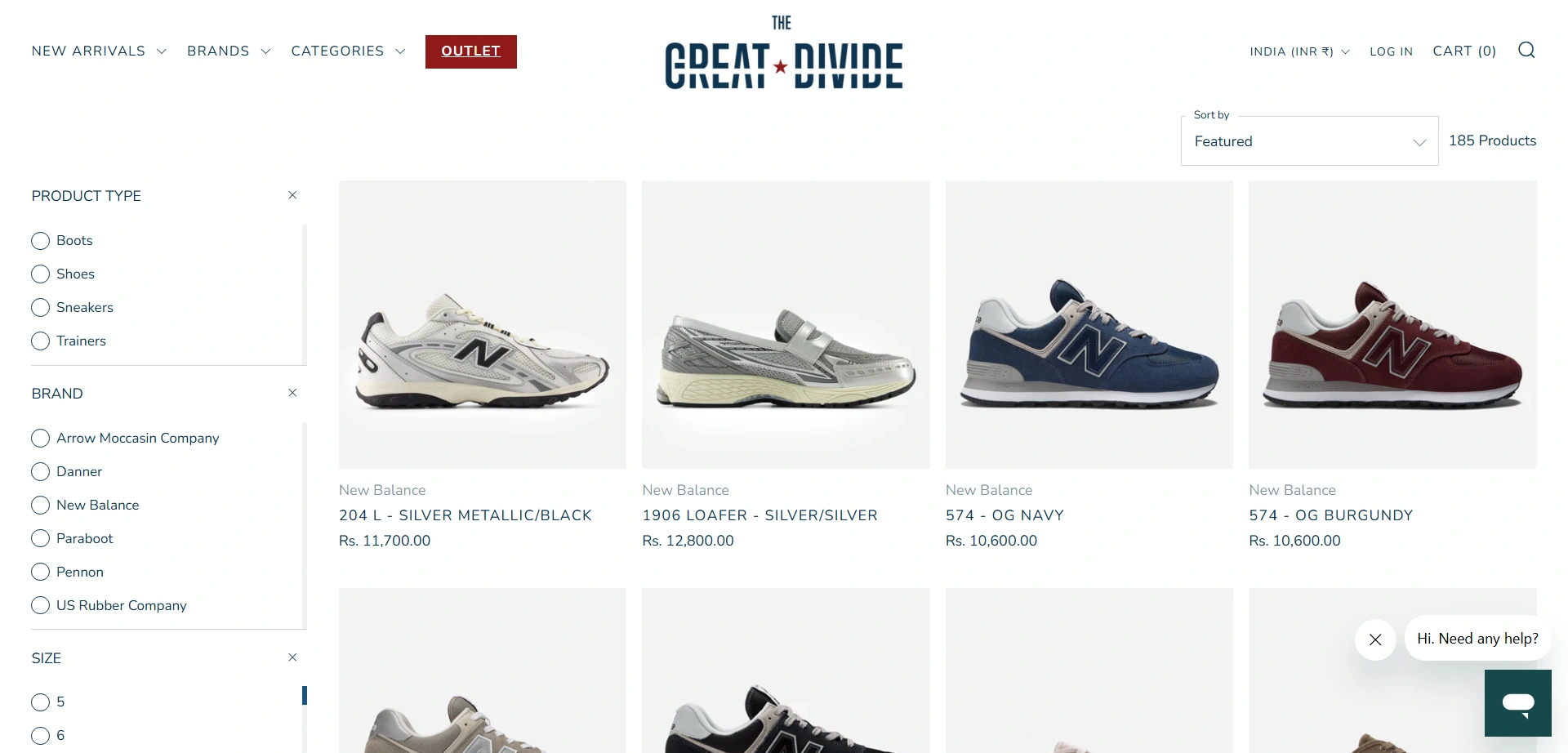Open the Brands navigation menu
The width and height of the screenshot is (1568, 753).
[229, 51]
